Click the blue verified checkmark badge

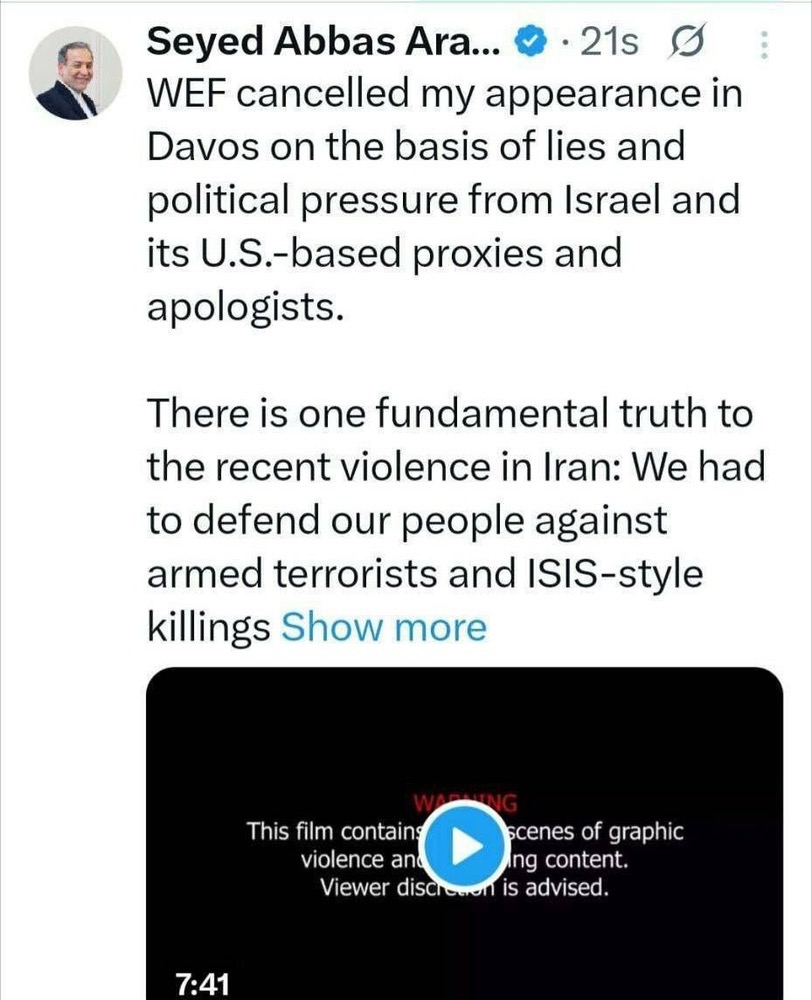click(x=529, y=41)
